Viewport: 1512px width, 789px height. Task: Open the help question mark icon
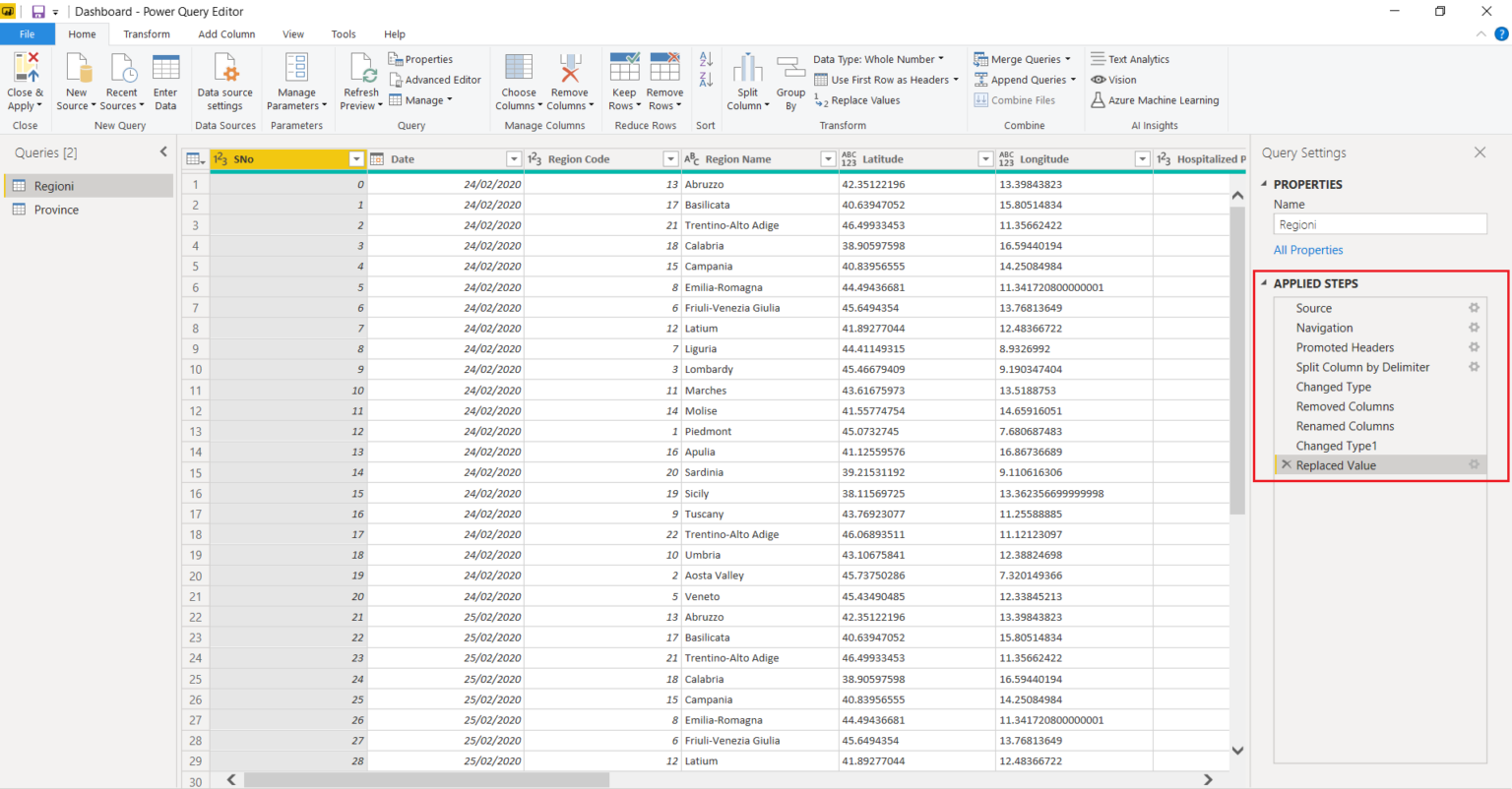1501,33
